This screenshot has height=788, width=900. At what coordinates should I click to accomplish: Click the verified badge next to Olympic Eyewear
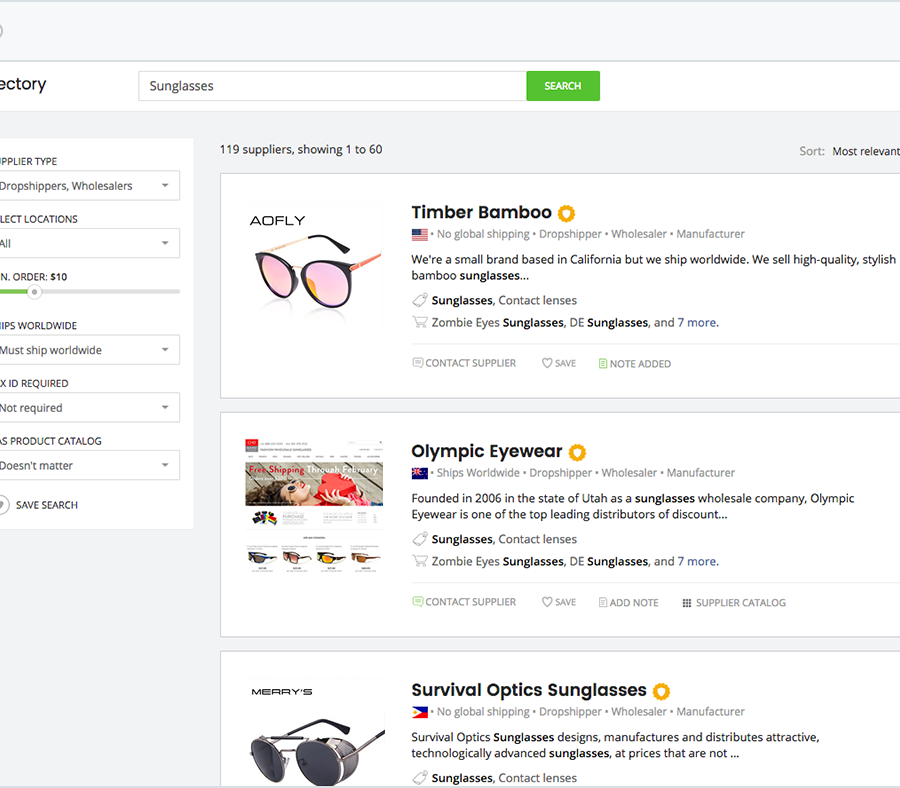pyautogui.click(x=577, y=452)
